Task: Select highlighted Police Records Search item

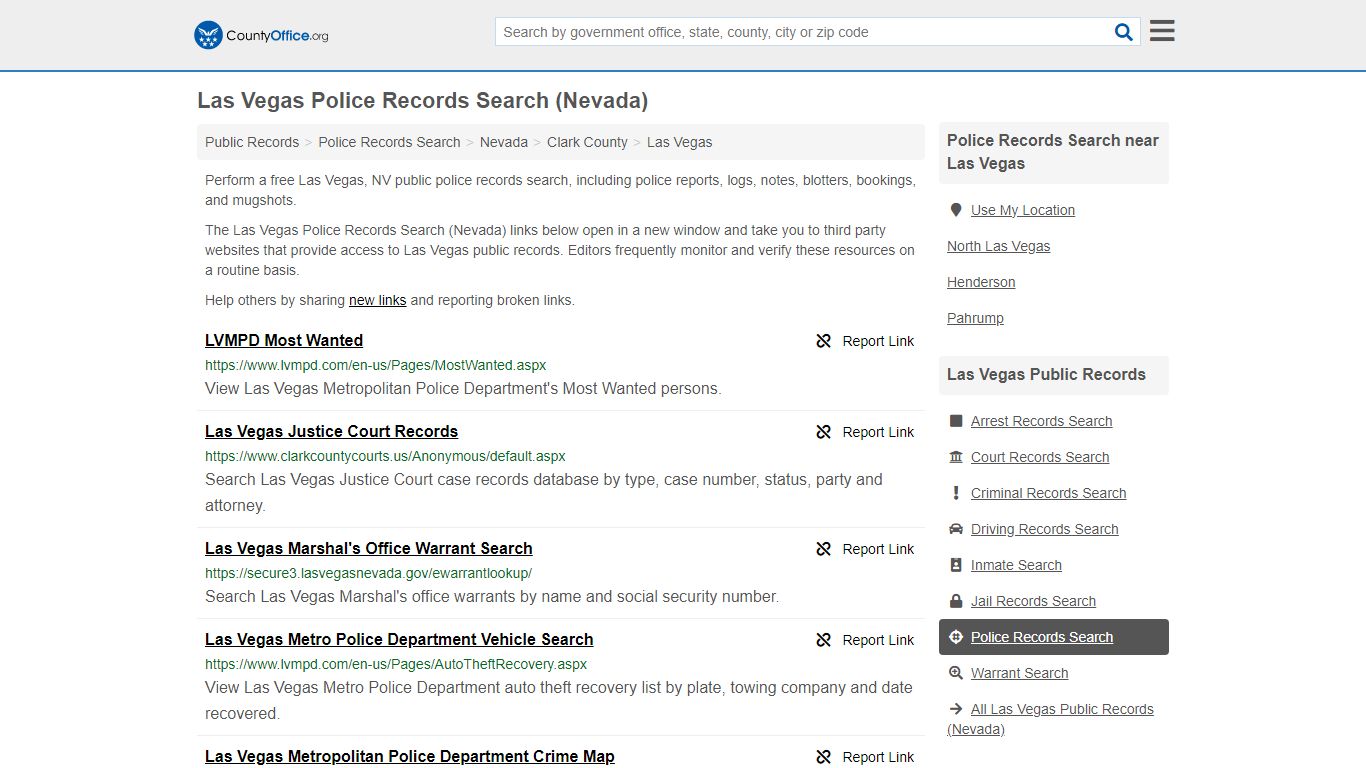Action: point(1054,637)
